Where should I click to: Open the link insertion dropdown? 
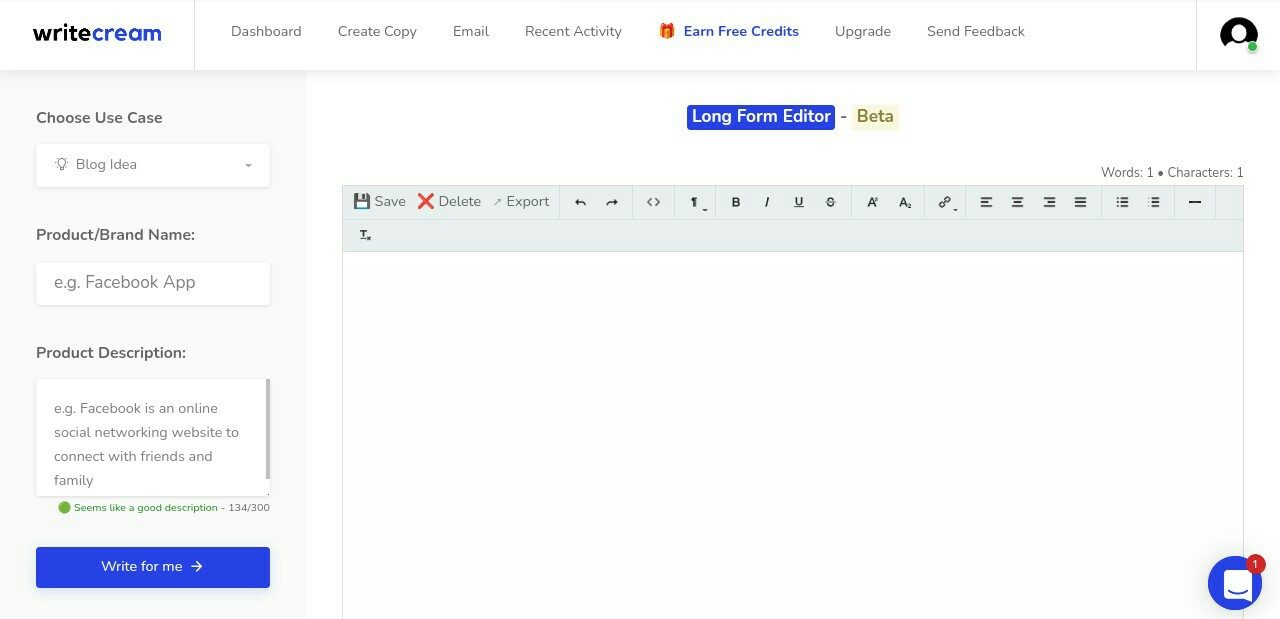point(944,201)
